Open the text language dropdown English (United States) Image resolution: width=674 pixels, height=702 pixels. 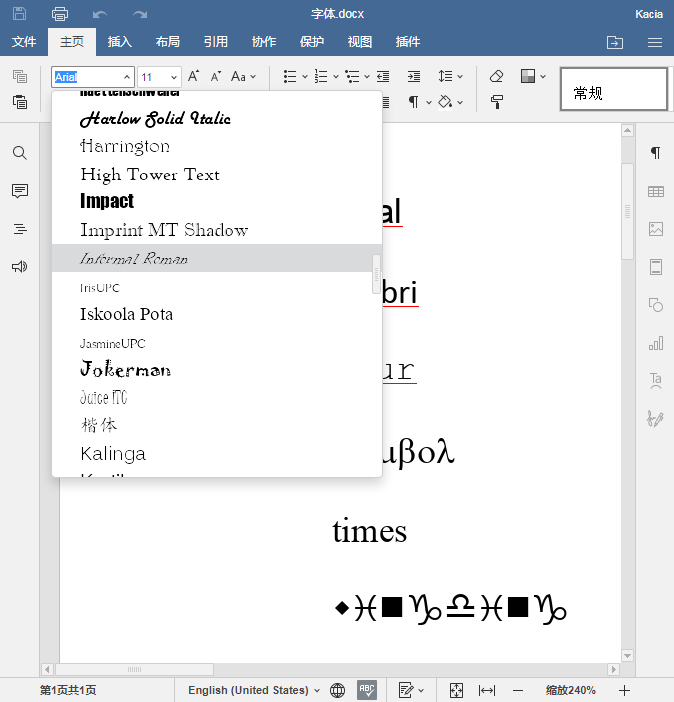point(253,690)
